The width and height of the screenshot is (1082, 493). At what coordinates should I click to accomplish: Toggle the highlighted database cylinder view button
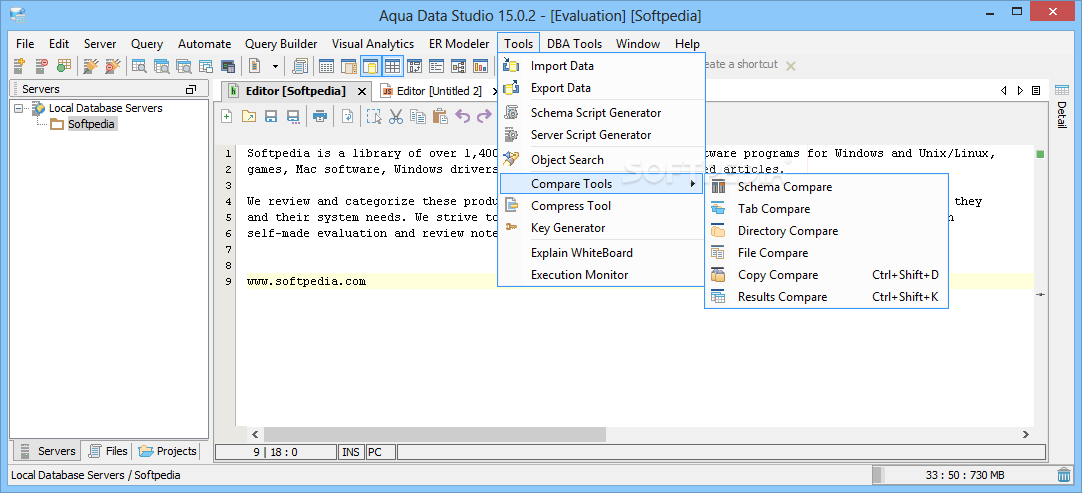point(371,66)
